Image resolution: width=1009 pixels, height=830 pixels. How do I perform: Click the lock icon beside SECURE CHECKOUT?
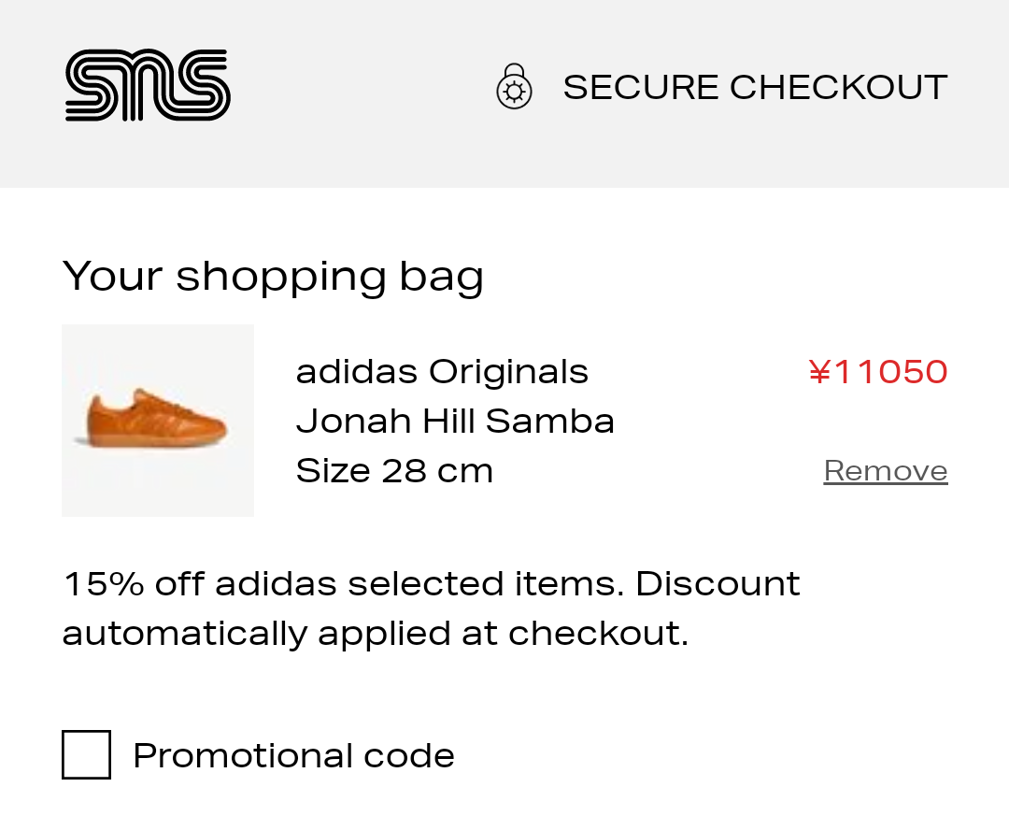tap(513, 87)
